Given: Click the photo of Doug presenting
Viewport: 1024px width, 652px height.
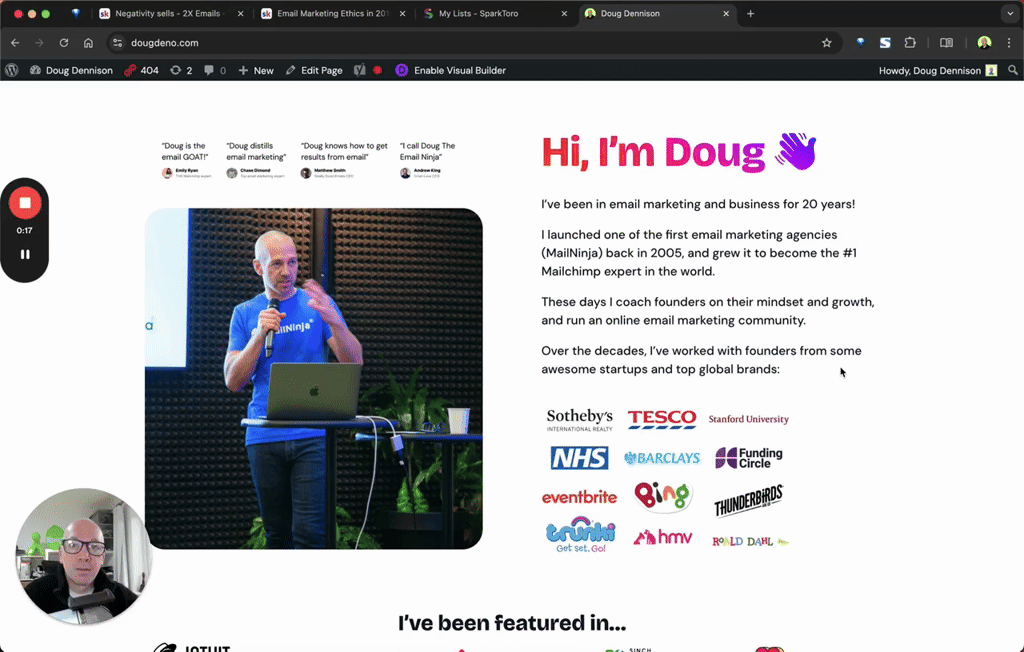Looking at the screenshot, I should (x=313, y=378).
